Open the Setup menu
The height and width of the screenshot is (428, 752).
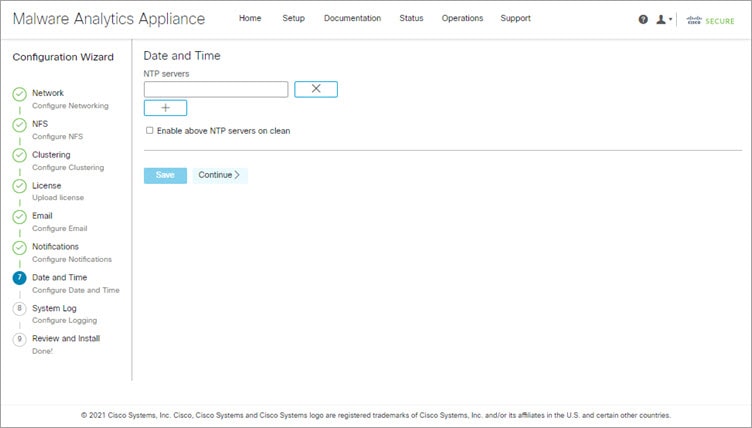tap(294, 18)
